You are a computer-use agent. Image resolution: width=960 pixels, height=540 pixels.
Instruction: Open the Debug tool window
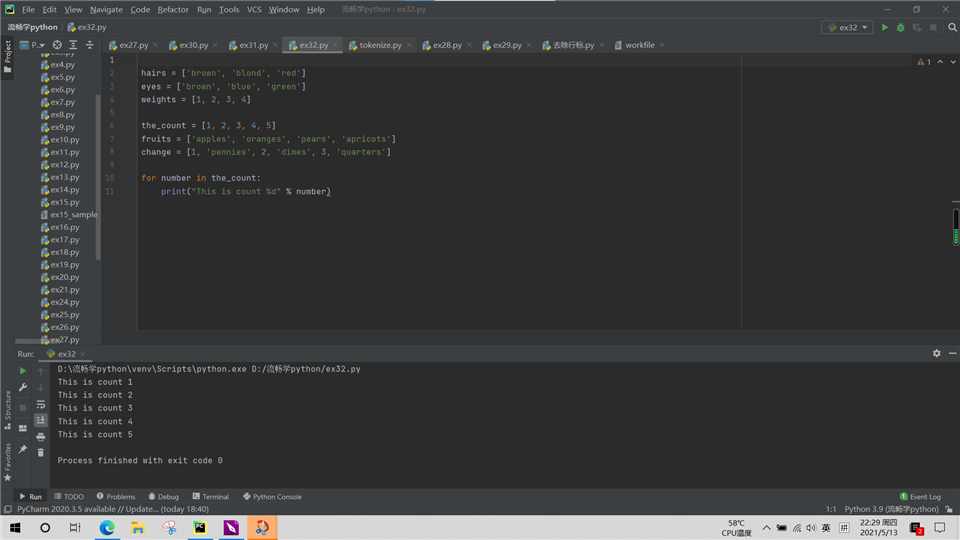click(x=163, y=497)
